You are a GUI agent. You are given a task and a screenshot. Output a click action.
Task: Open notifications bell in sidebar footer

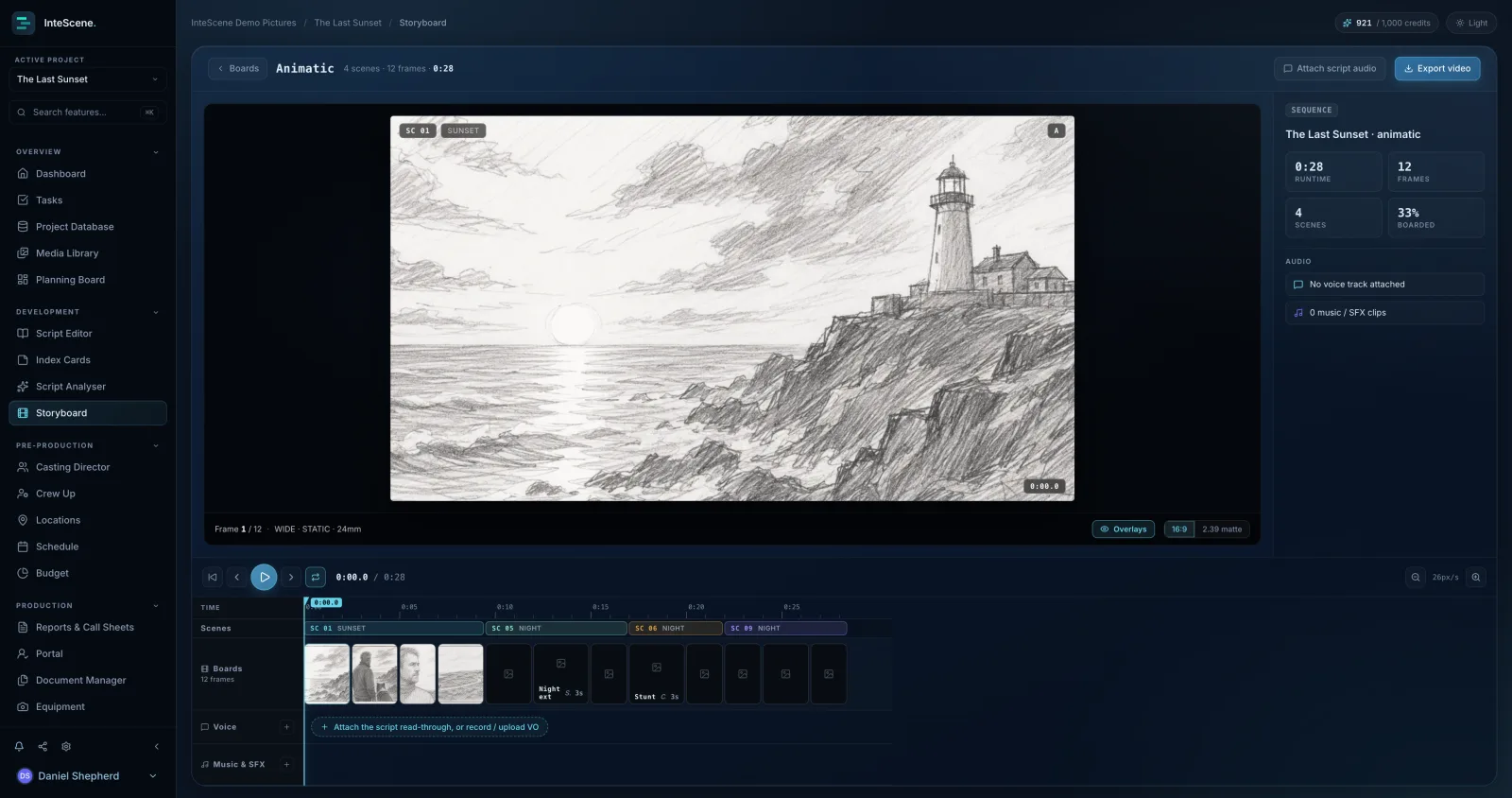point(19,746)
